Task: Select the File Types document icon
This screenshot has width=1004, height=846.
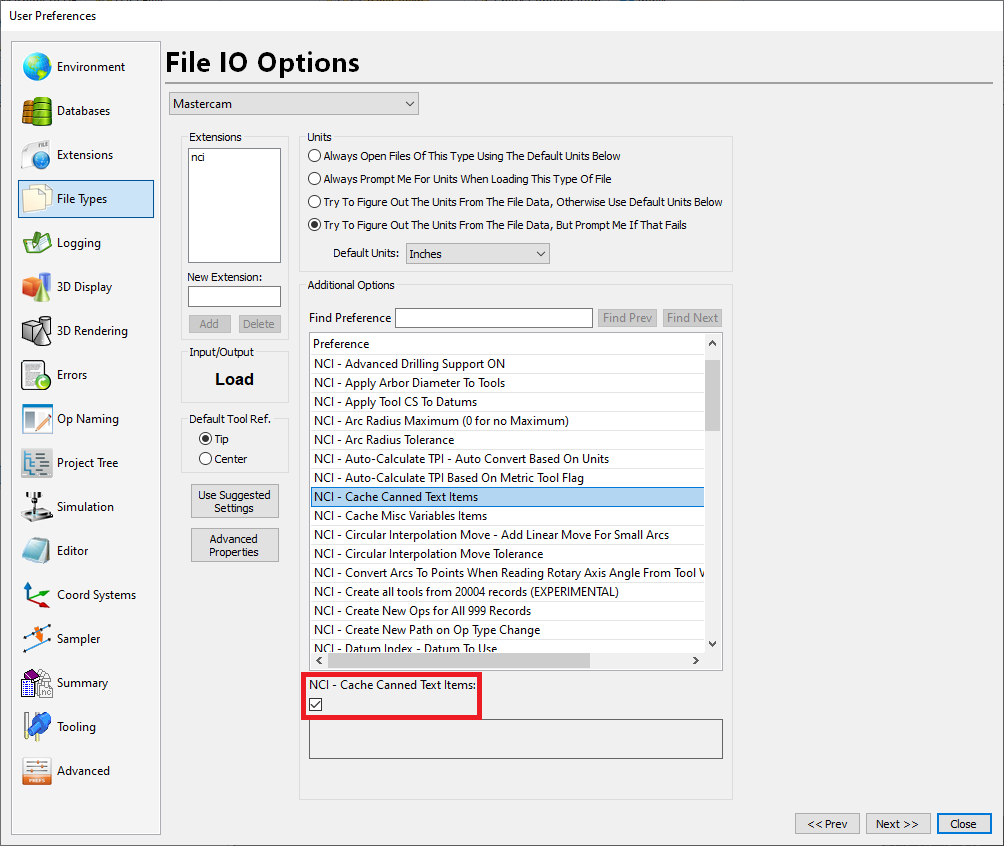Action: [36, 199]
